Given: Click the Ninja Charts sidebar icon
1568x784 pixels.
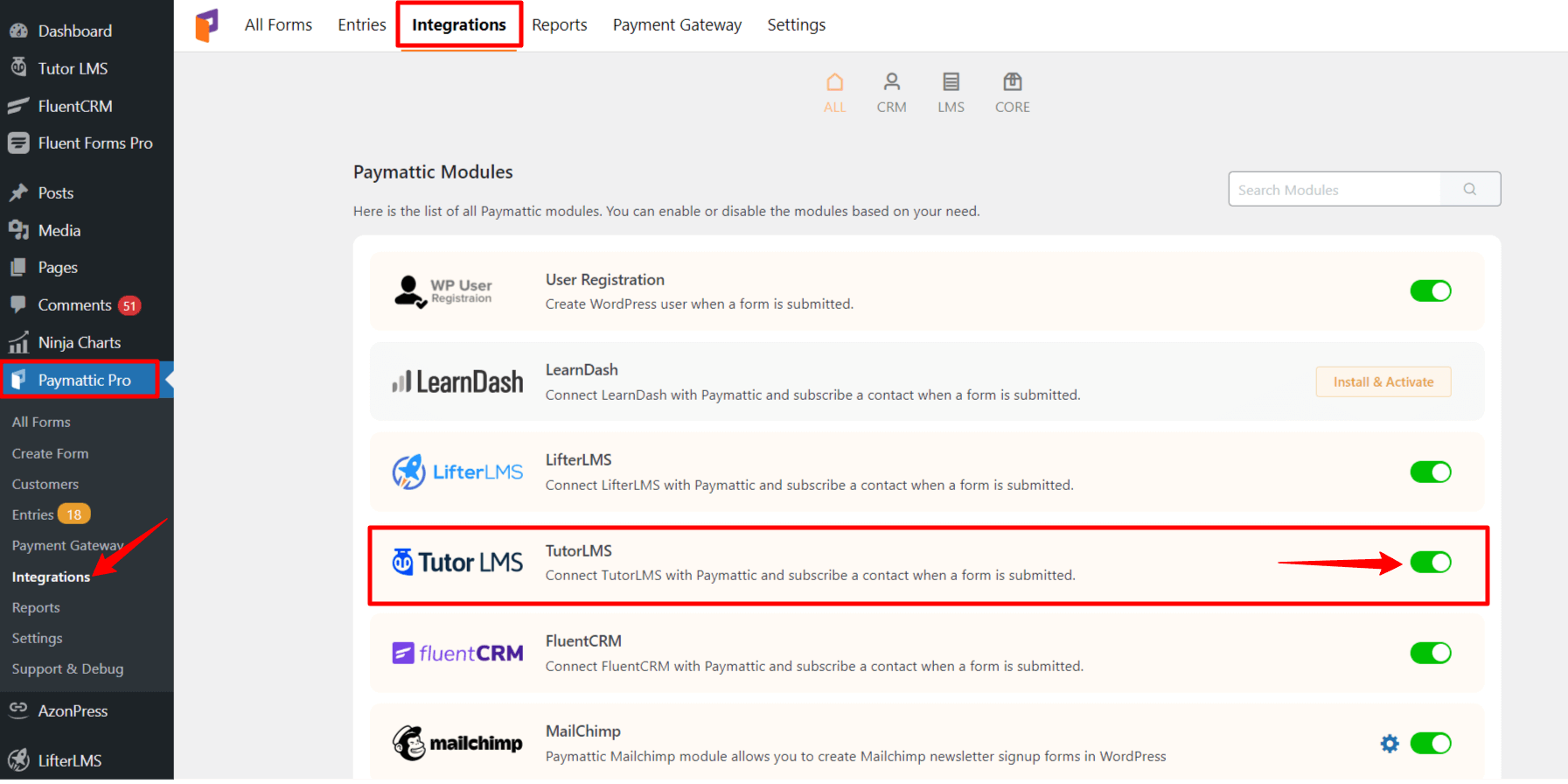Looking at the screenshot, I should pyautogui.click(x=18, y=342).
